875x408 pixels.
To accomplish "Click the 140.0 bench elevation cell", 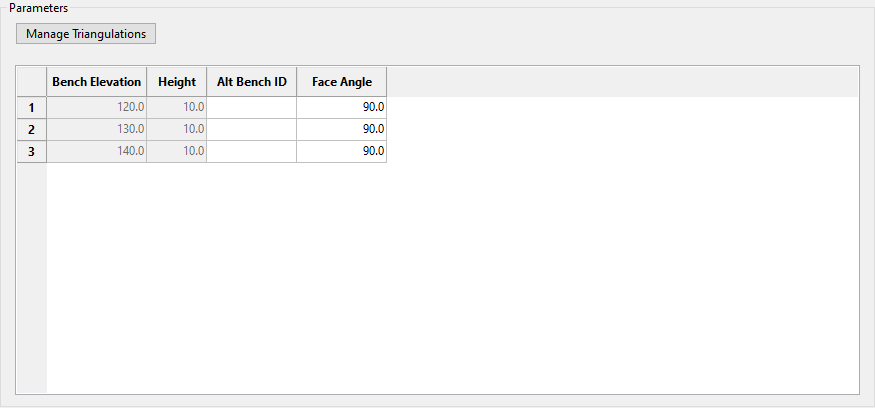I will pyautogui.click(x=96, y=152).
